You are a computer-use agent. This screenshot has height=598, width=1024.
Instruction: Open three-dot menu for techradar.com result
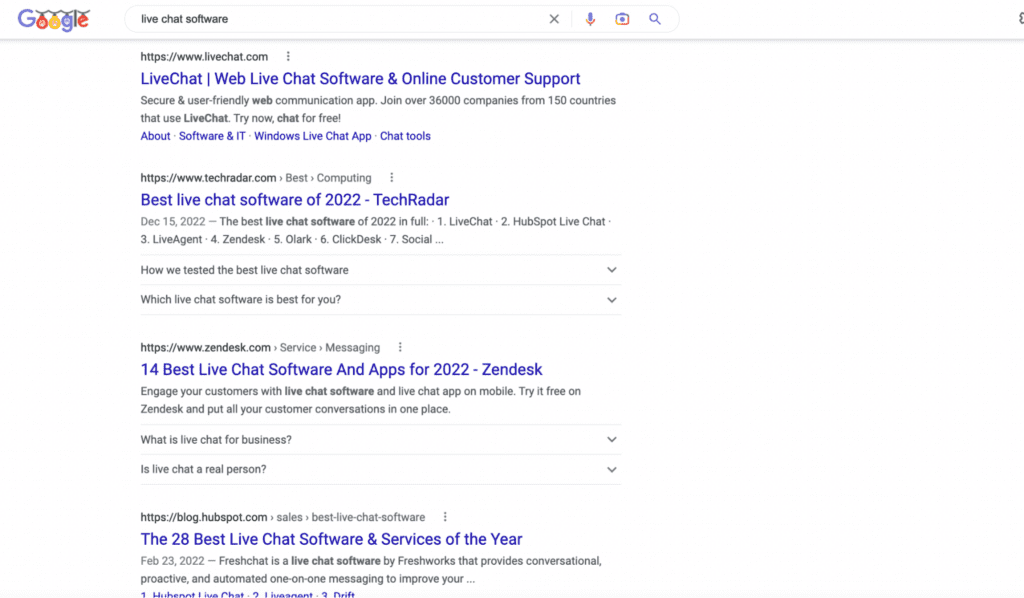pos(391,178)
